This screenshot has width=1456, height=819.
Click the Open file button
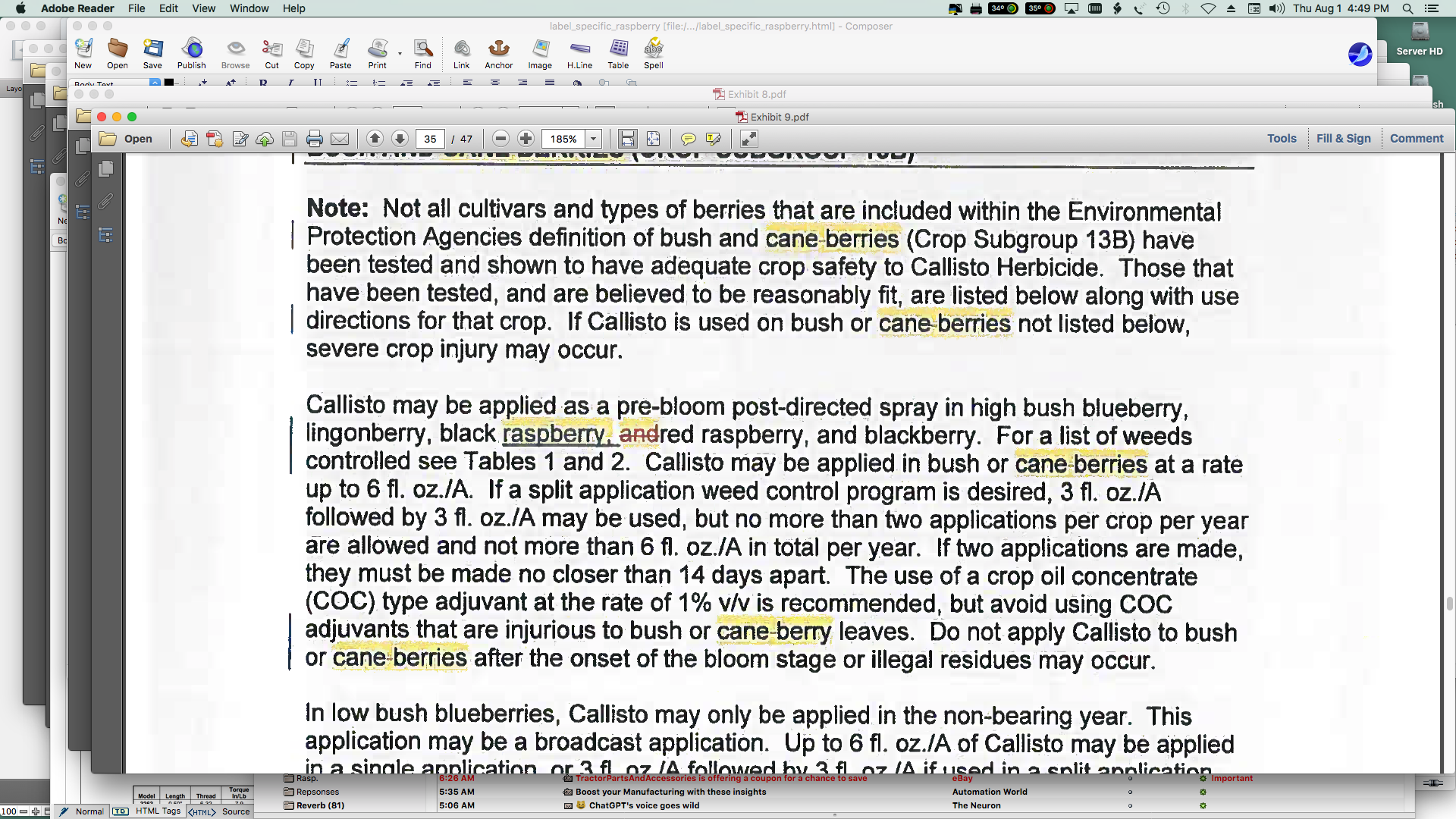(127, 139)
